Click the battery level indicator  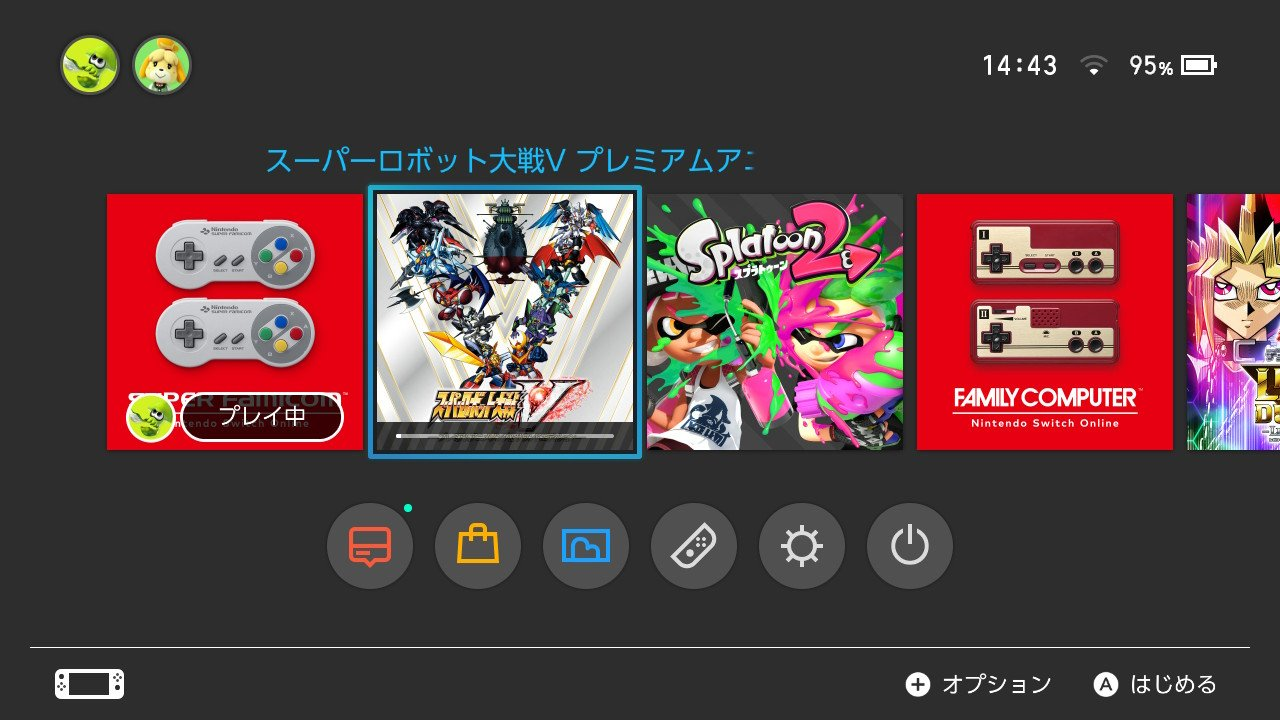point(1198,66)
